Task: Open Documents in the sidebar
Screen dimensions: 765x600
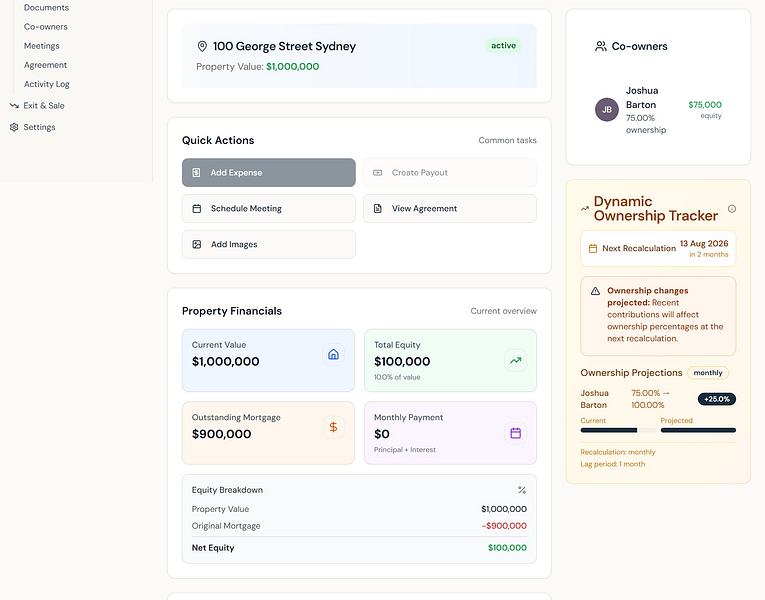Action: pos(46,8)
